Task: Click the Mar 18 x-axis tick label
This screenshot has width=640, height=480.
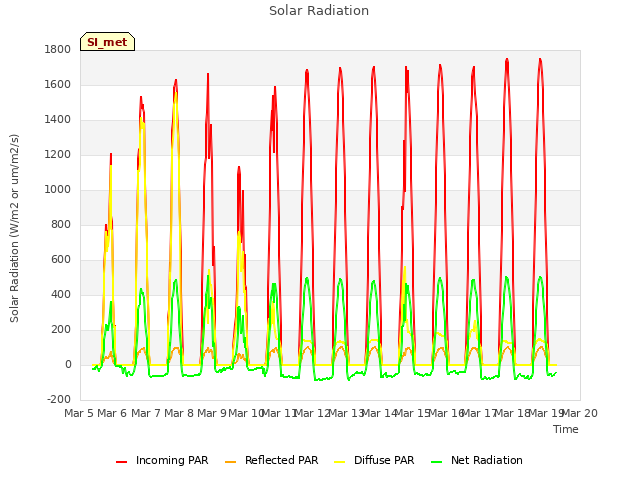Action: click(x=513, y=413)
